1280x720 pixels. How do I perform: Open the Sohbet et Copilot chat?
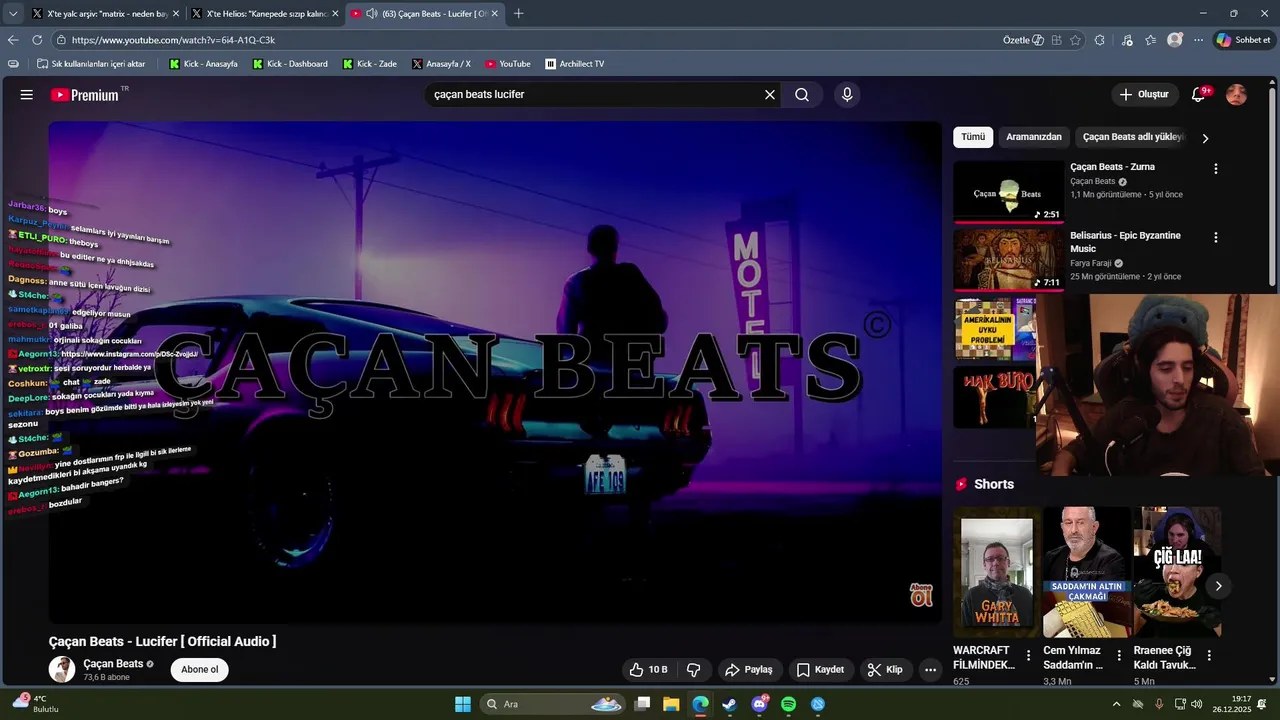[1243, 40]
